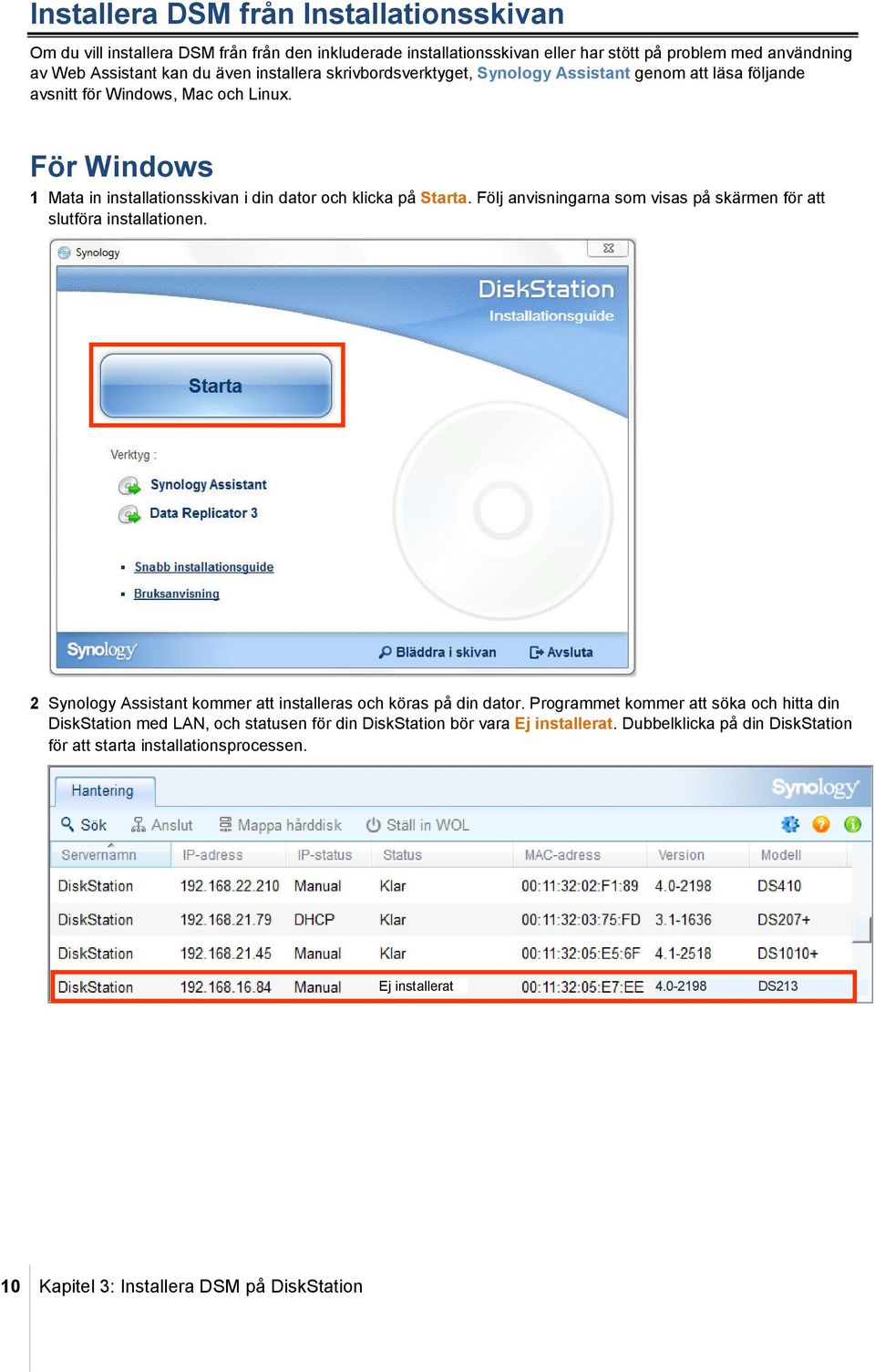Screen dimensions: 875x1372
Task: Close the DiskStation installer window
Action: [x=608, y=248]
